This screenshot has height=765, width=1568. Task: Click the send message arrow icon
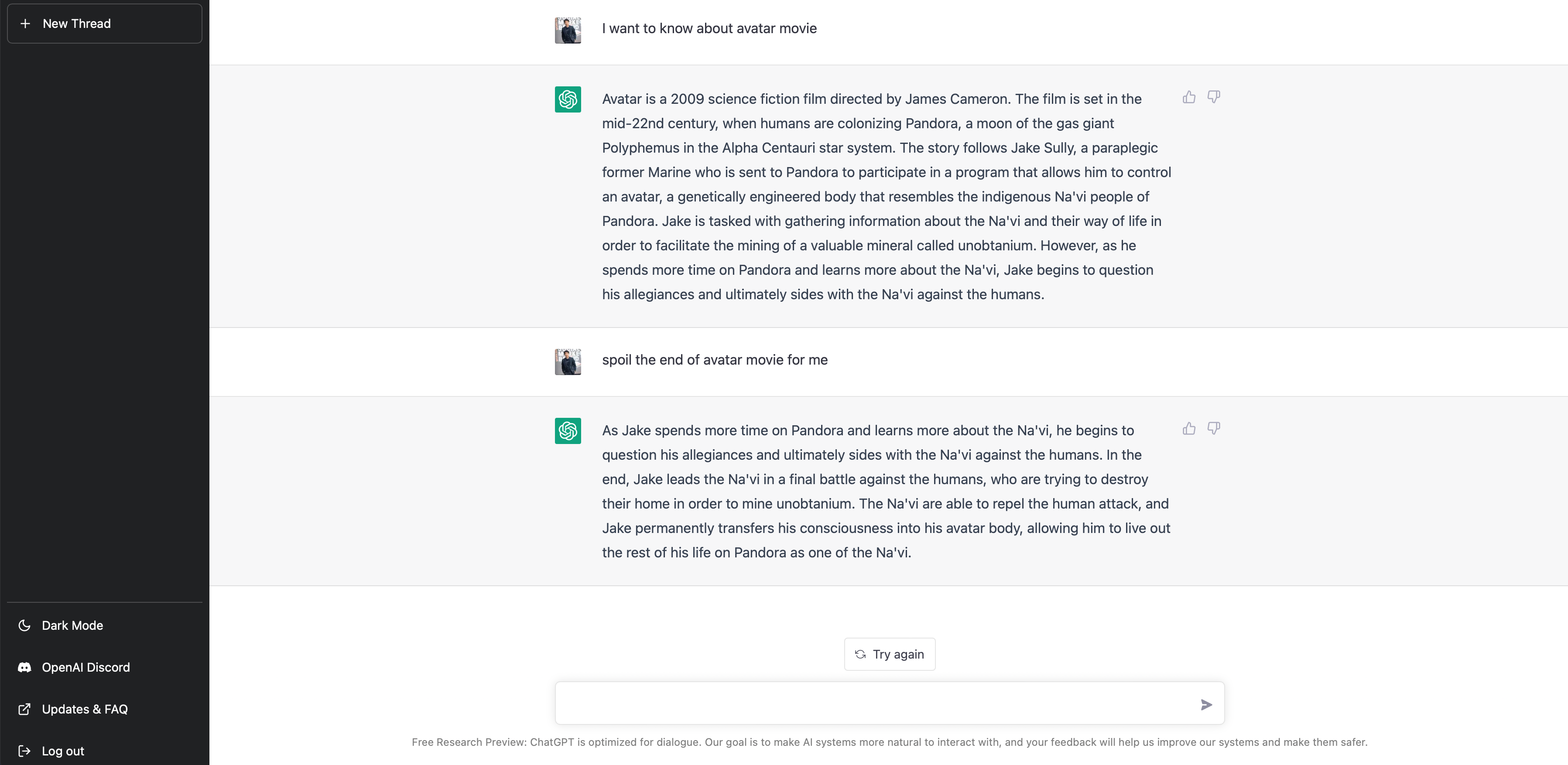point(1206,704)
